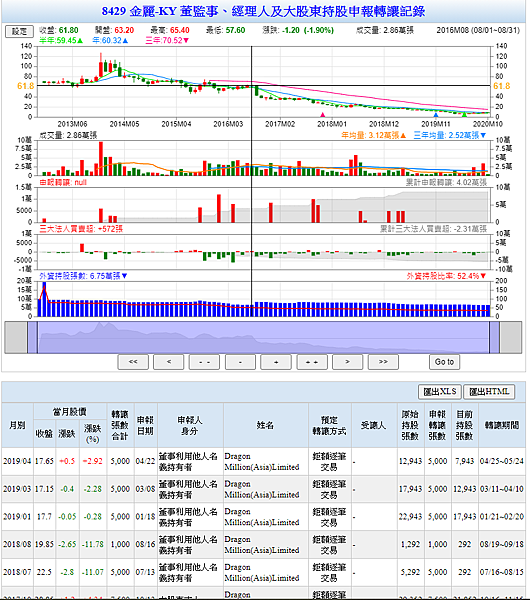Click the 年均量: 3.12萬張 volume legend
Image resolution: width=530 pixels, height=600 pixels.
pos(373,135)
